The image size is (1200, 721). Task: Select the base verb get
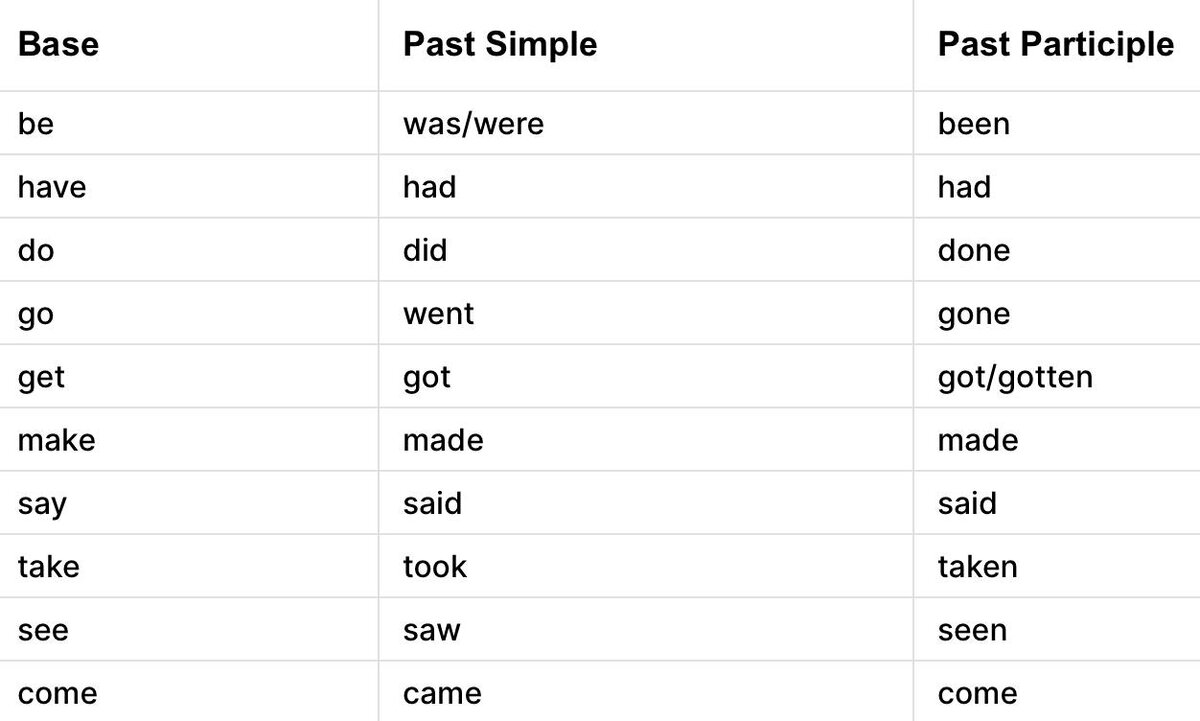click(41, 378)
